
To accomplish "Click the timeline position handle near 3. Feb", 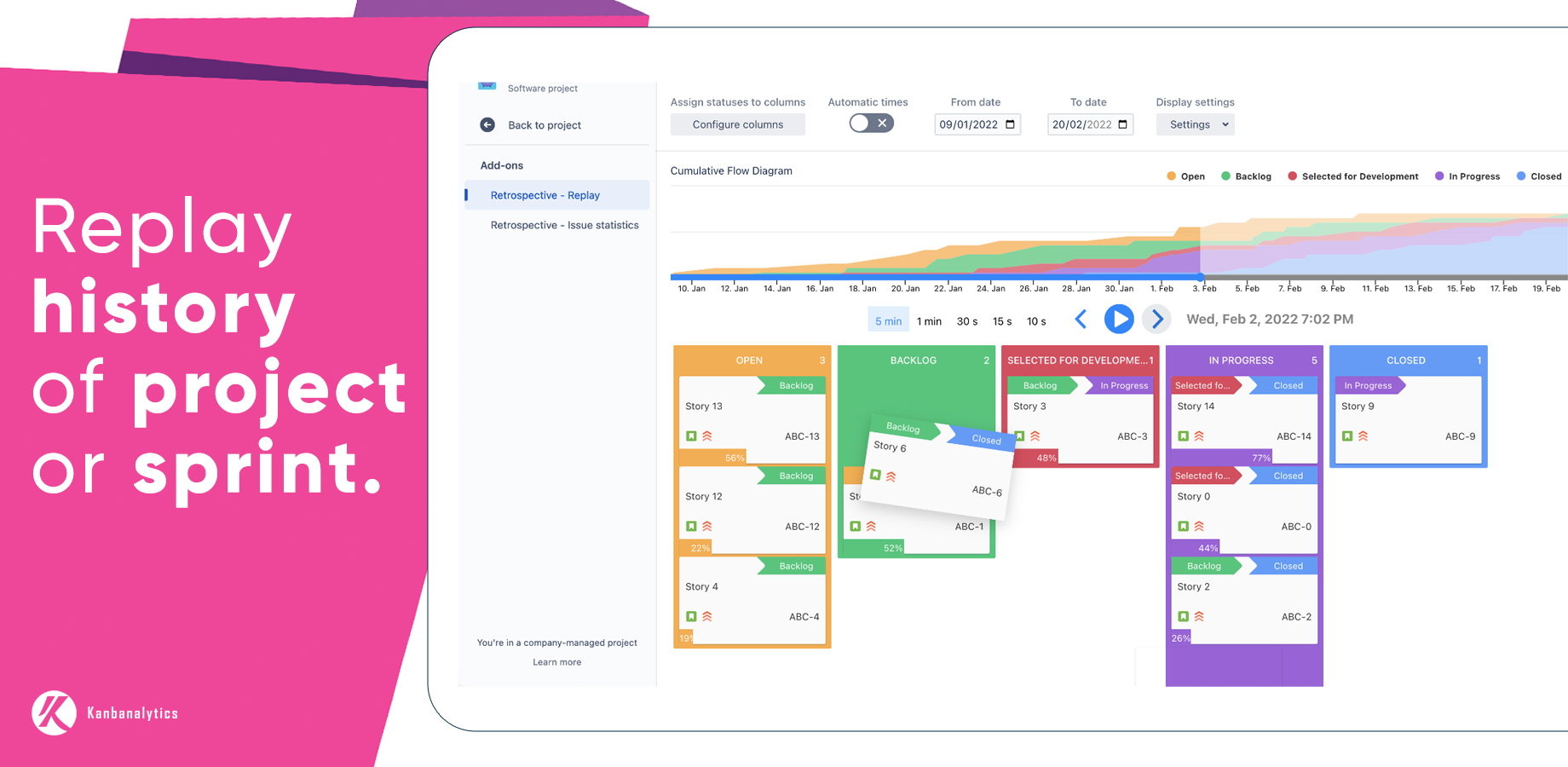I will [x=1200, y=277].
